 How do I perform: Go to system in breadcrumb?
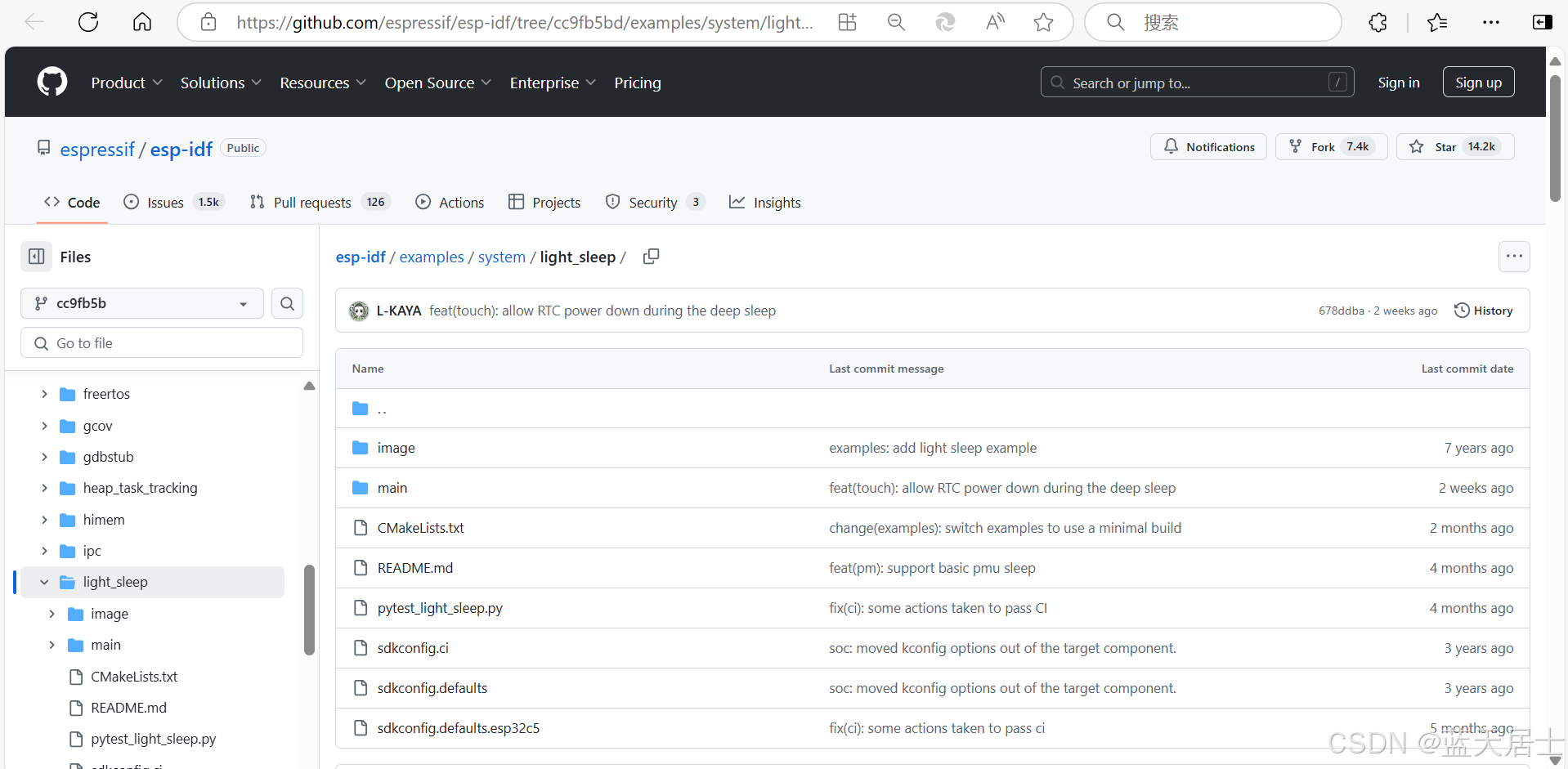coord(502,257)
